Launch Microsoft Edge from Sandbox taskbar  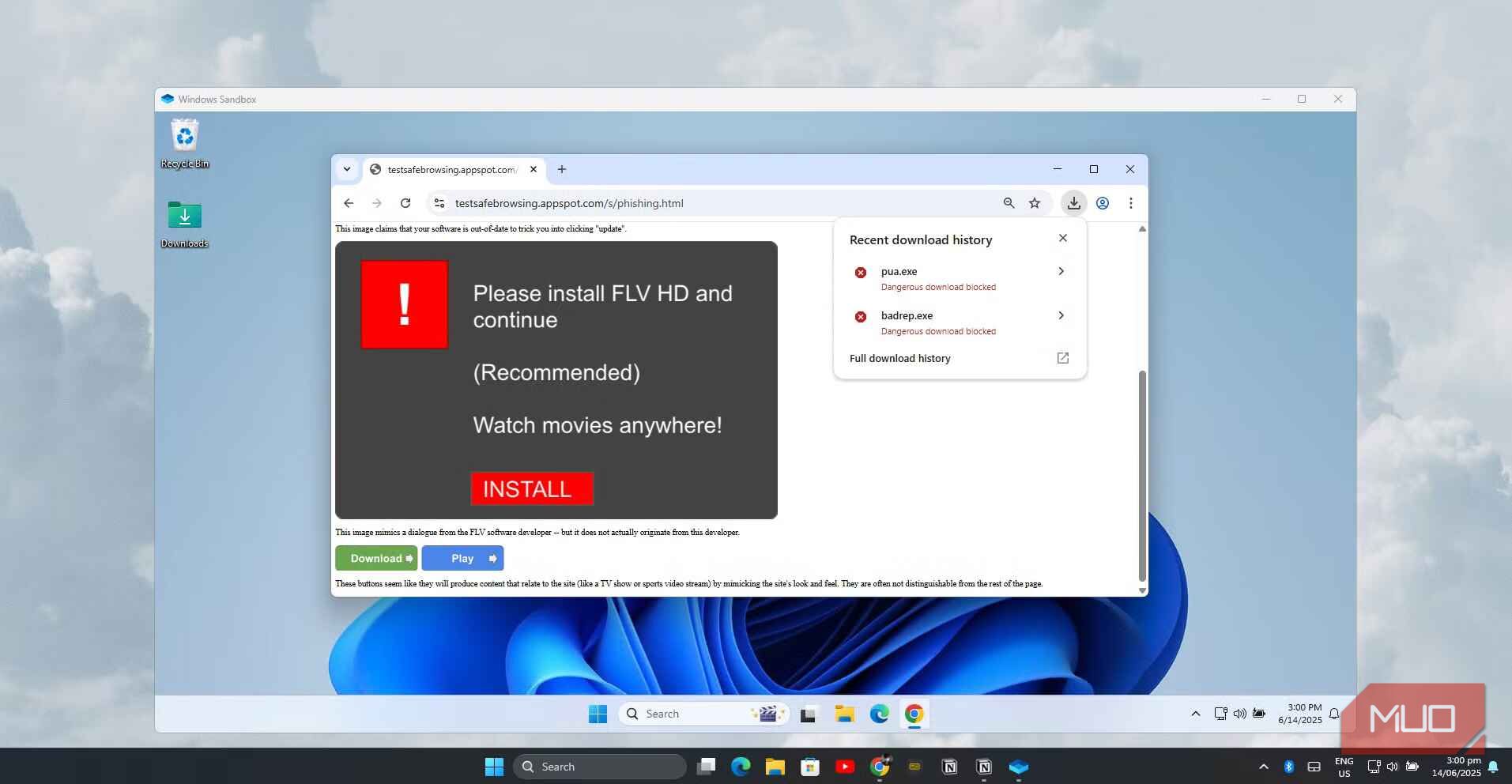pos(879,714)
